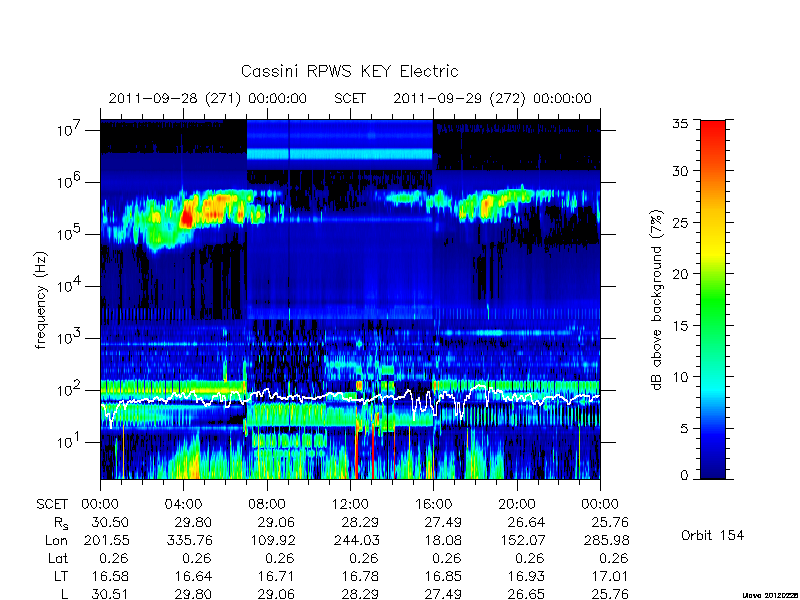Screen dimensions: 800x600
Task: Click the '16:00' time tick label
Action: 433,504
